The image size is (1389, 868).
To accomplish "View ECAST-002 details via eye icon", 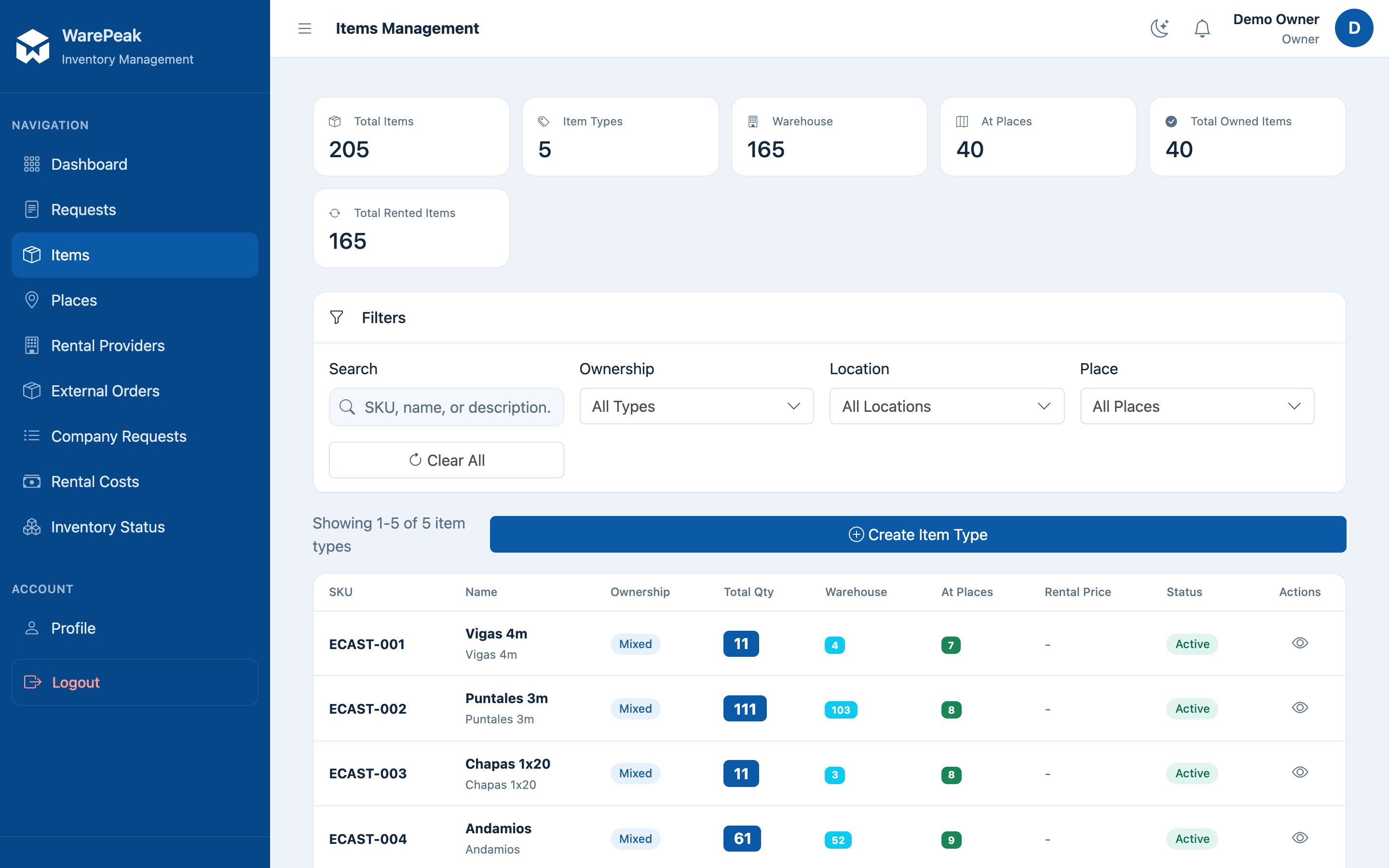I will (1299, 708).
